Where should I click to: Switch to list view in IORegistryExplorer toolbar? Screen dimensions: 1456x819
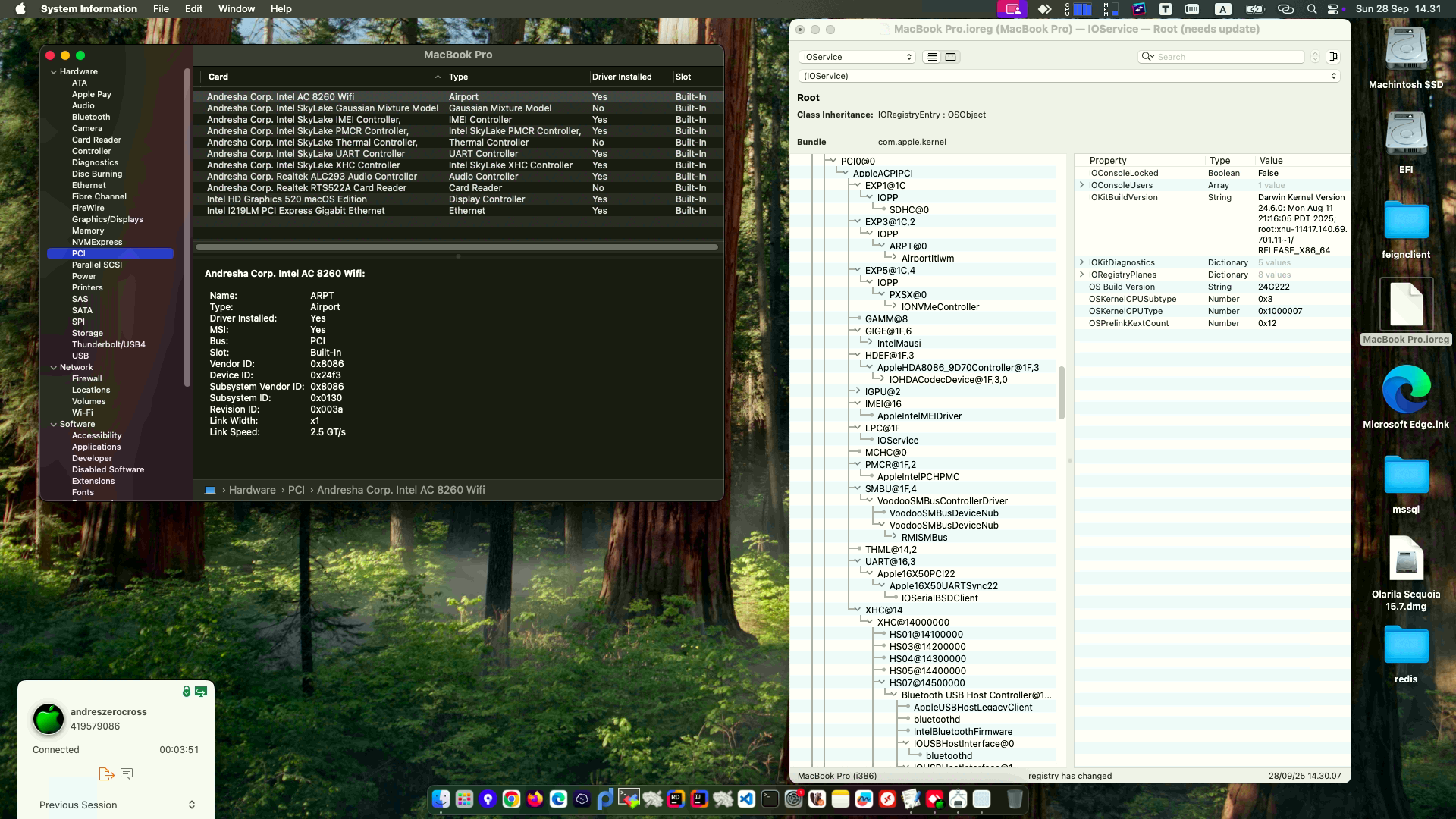click(x=932, y=57)
